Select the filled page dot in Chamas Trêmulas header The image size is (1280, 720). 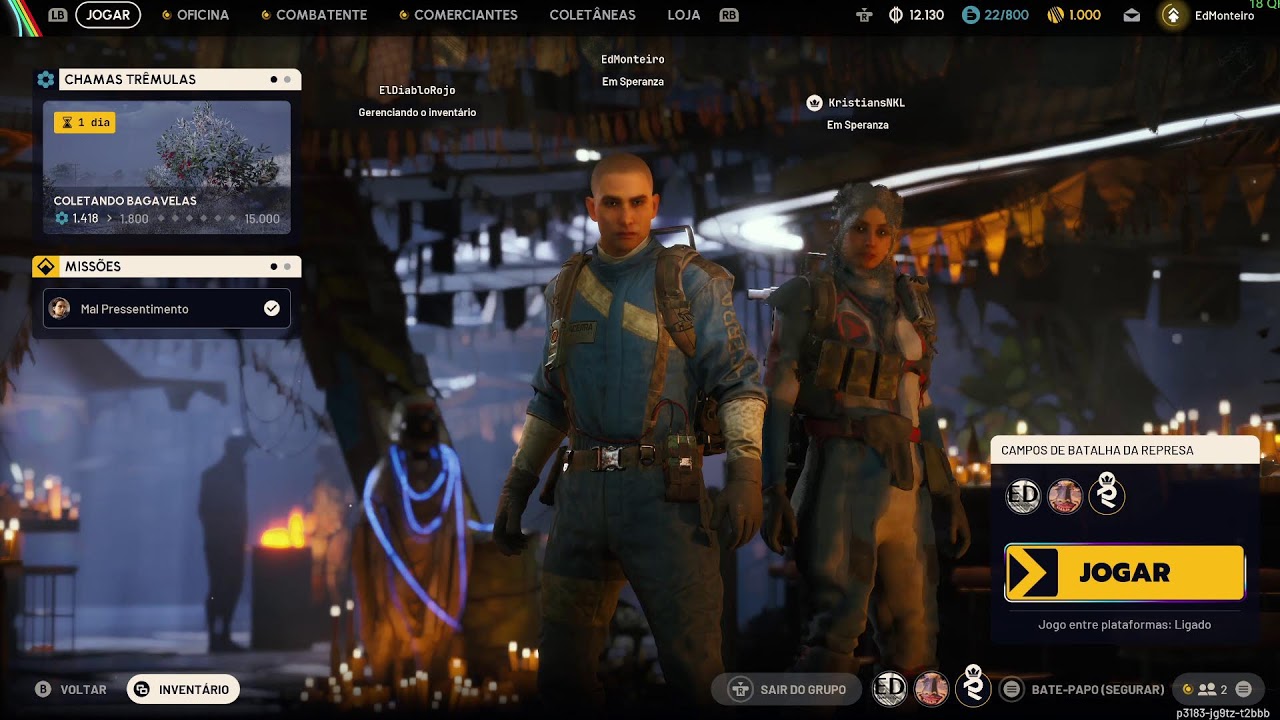273,79
